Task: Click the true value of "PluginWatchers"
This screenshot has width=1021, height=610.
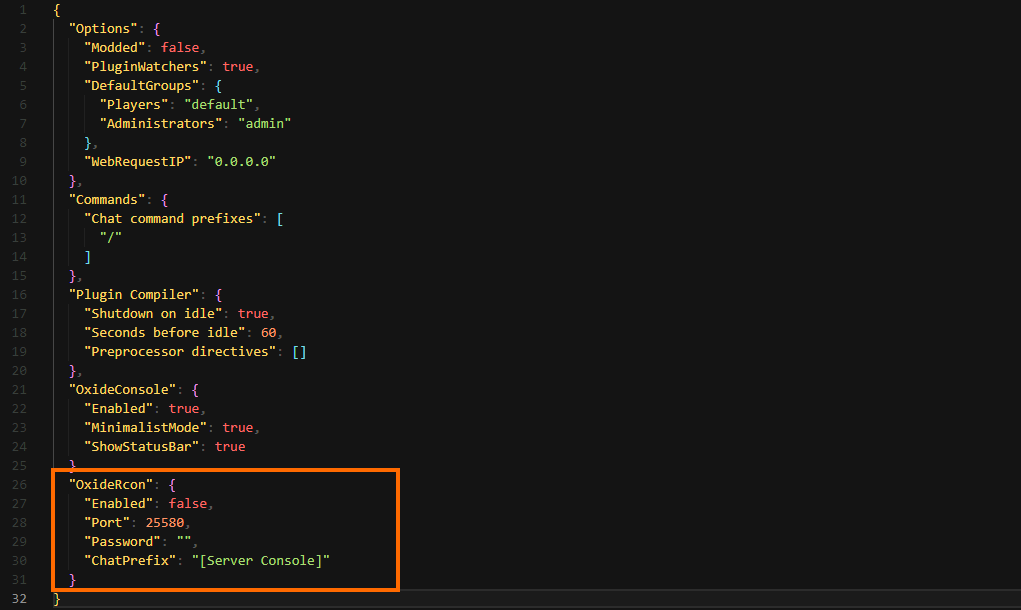Action: click(238, 67)
